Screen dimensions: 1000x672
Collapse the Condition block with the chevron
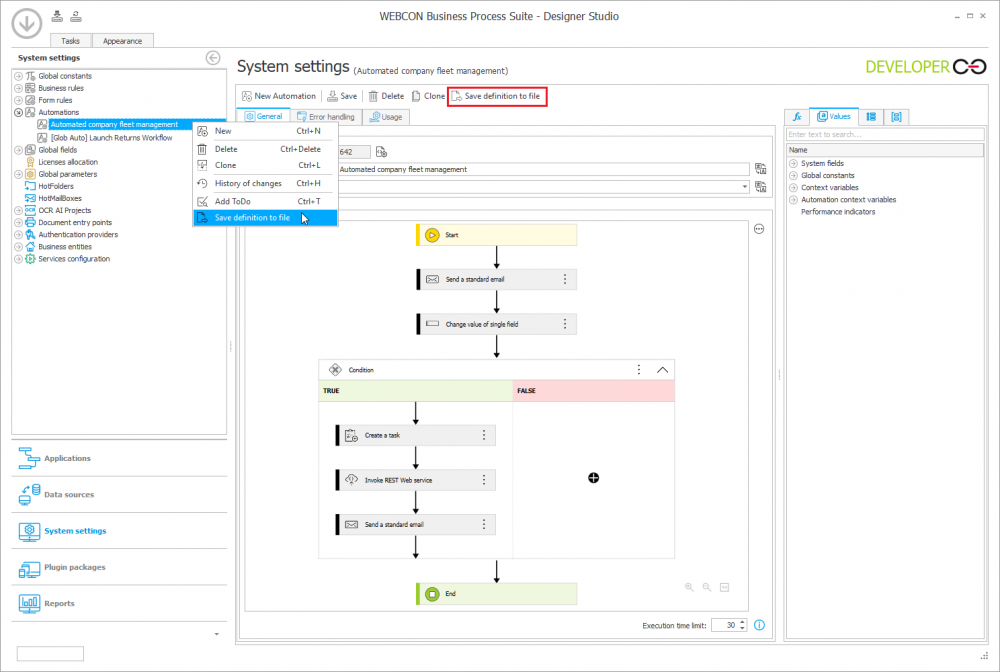pos(663,370)
